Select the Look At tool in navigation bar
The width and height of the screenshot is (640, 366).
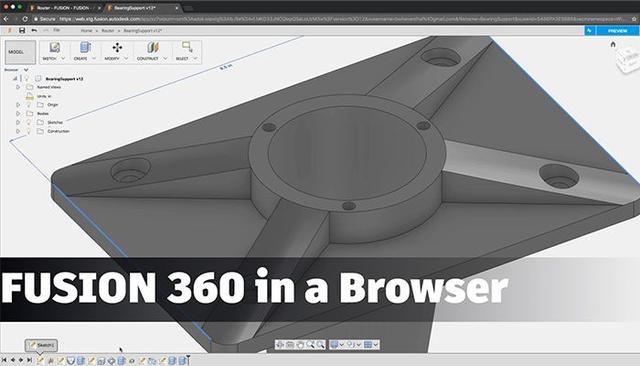290,345
